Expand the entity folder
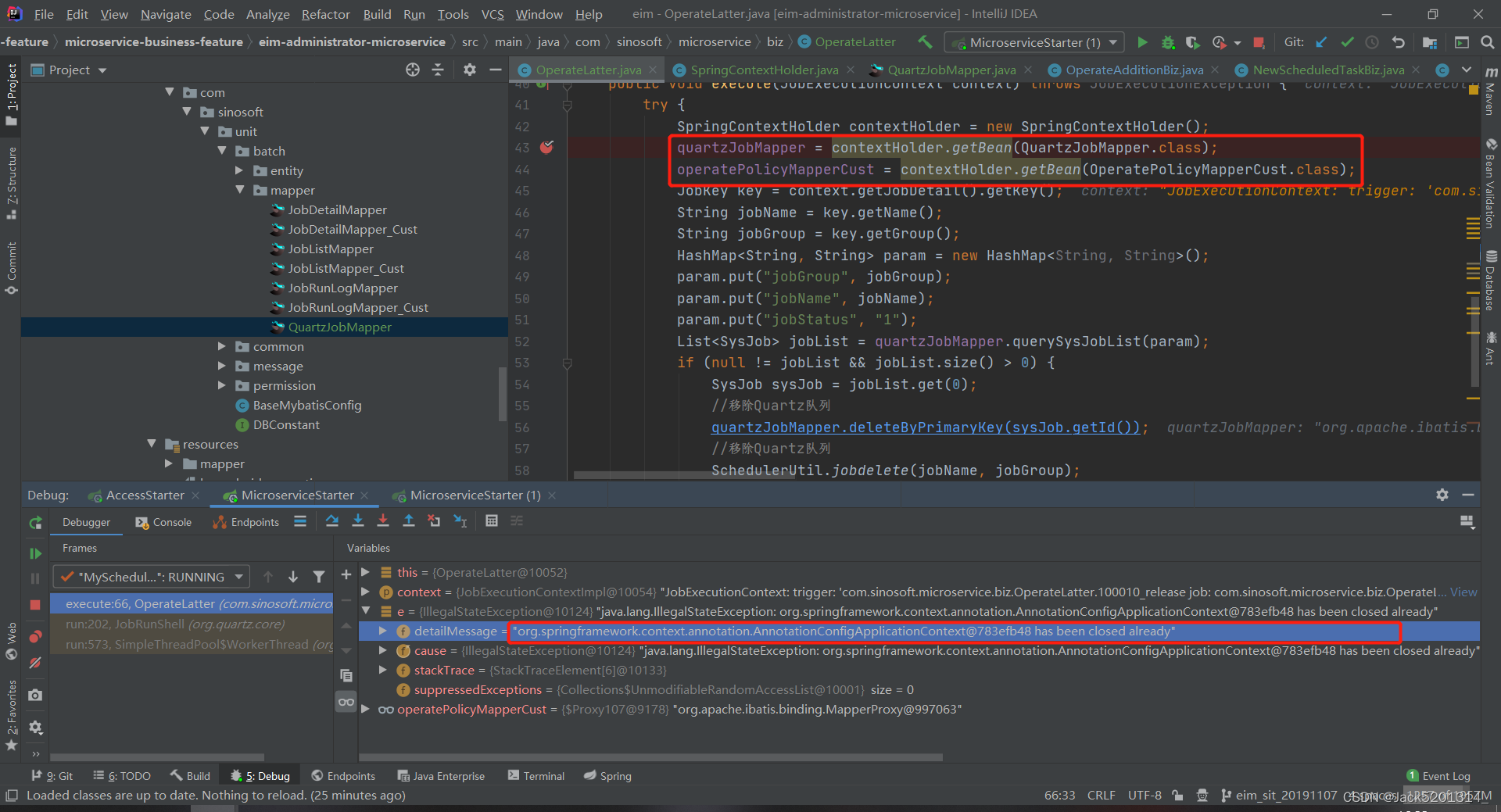Viewport: 1501px width, 812px height. click(x=240, y=170)
